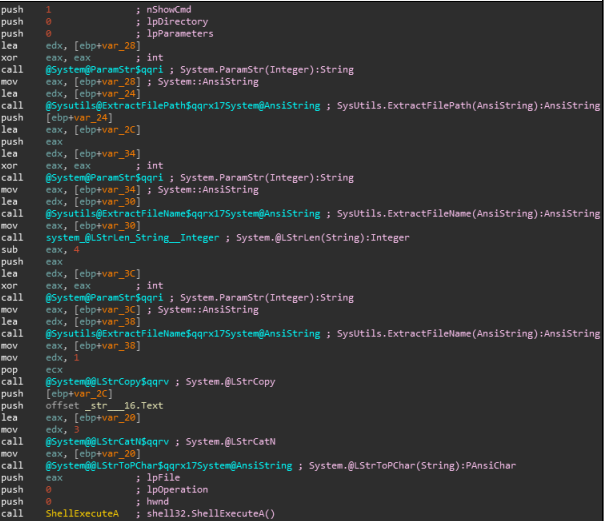
Task: Click var_2C in the push instruction
Action: [x=91, y=394]
